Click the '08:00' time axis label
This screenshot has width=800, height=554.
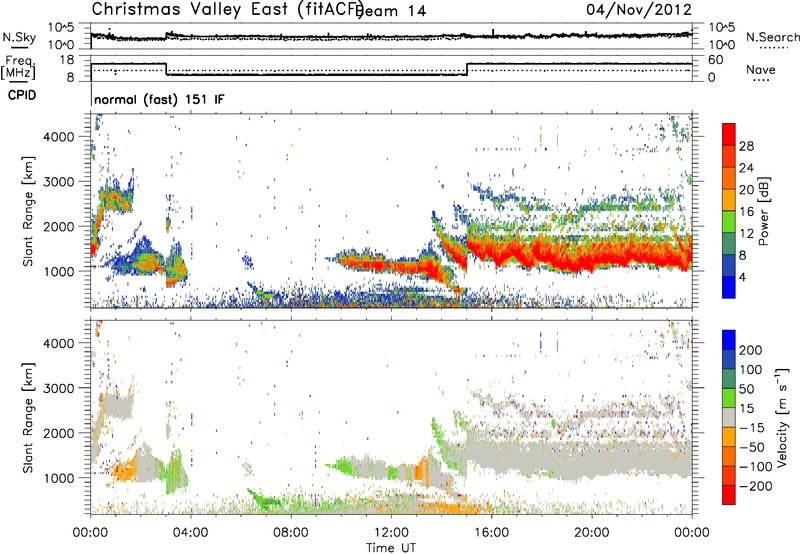[x=291, y=533]
